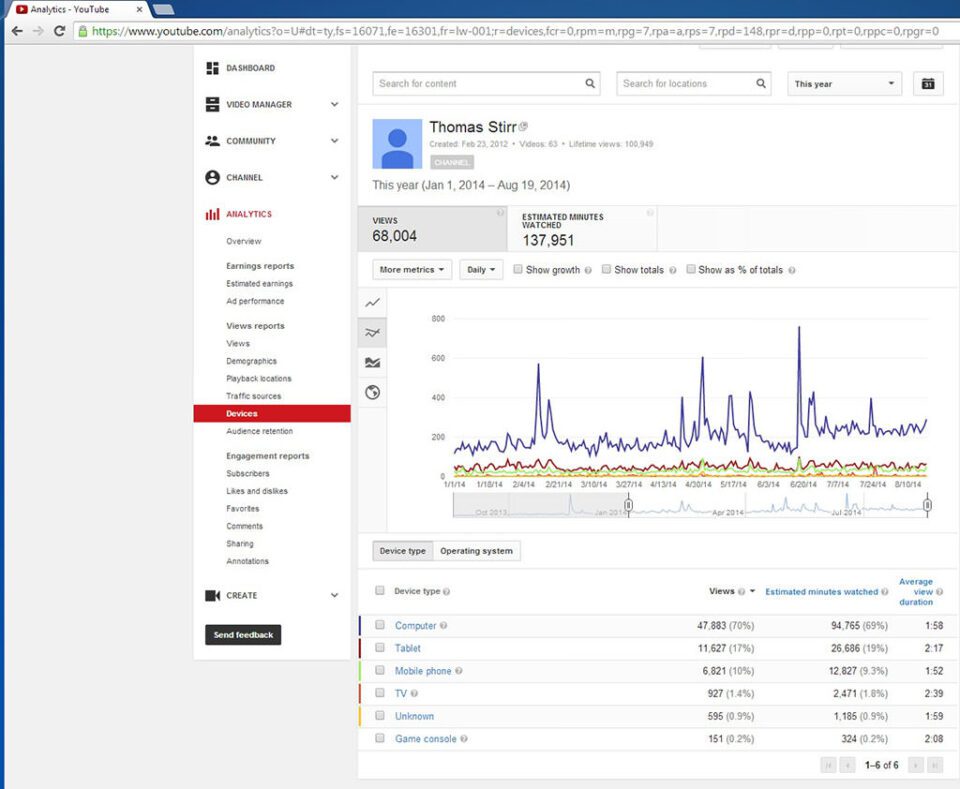Screen dimensions: 960x789
Task: Click the Community people icon
Action: [212, 141]
